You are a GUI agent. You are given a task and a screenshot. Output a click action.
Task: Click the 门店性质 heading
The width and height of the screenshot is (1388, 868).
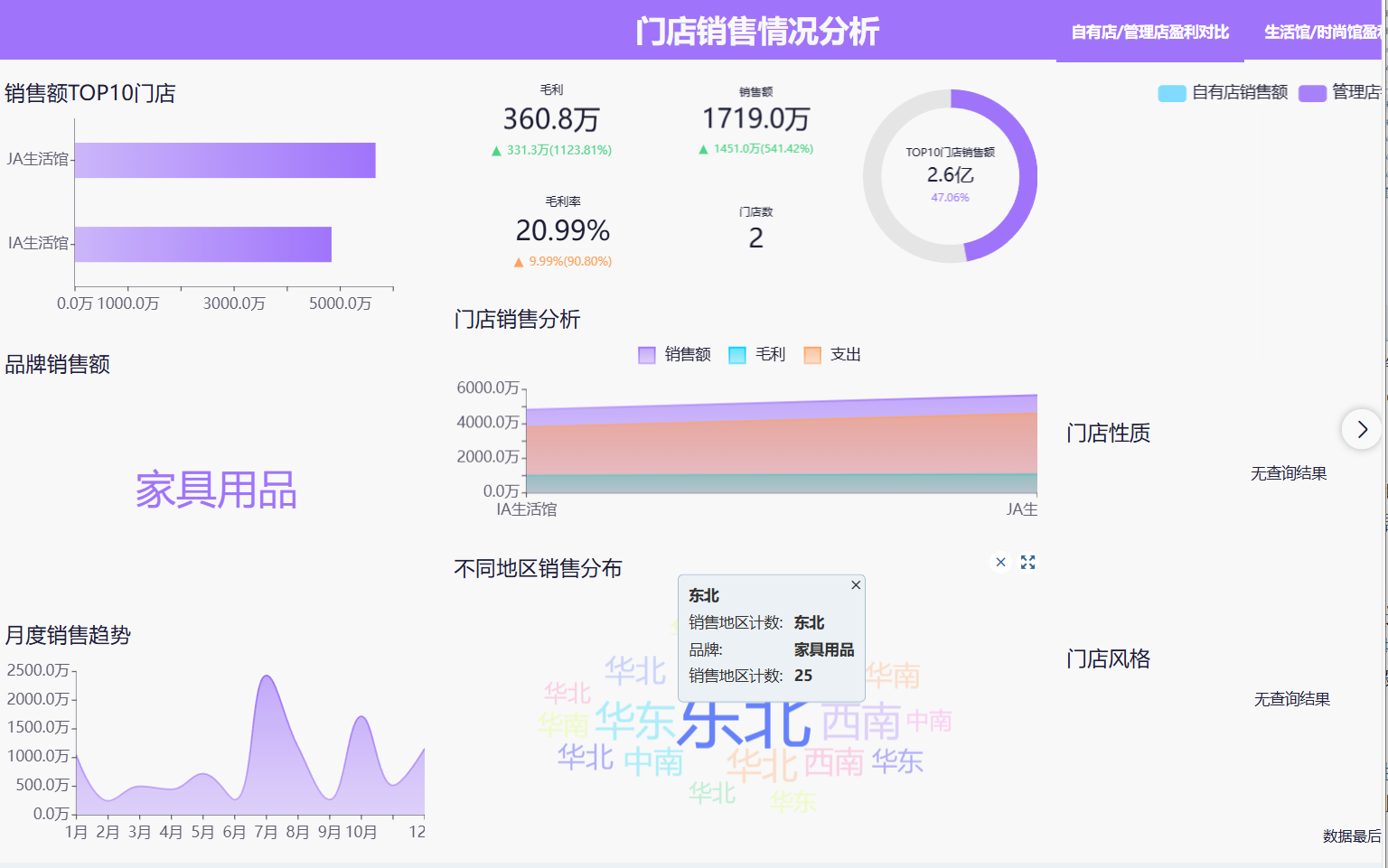1109,433
